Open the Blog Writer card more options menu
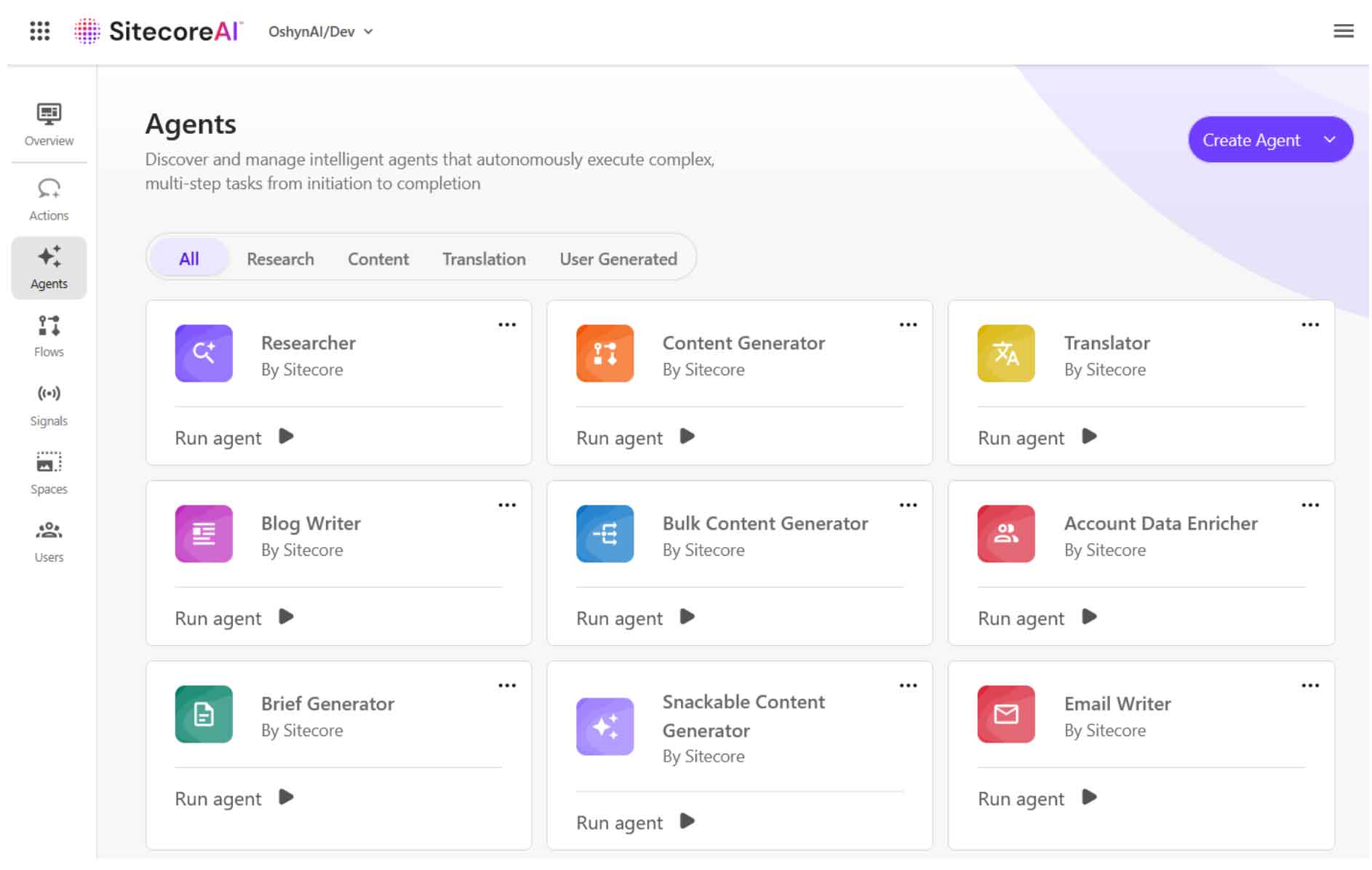The width and height of the screenshot is (1372, 870). pyautogui.click(x=507, y=506)
